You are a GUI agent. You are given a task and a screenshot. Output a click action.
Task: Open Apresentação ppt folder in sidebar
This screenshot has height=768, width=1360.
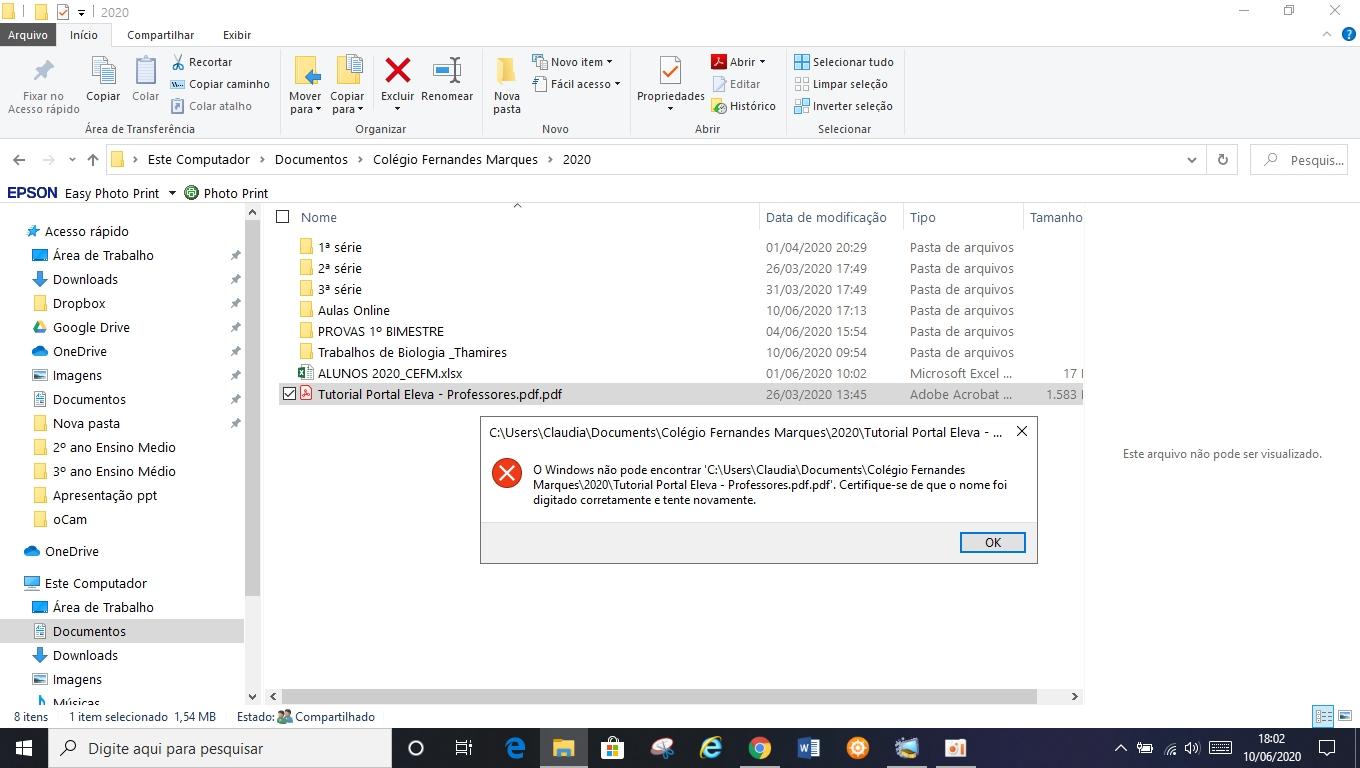click(x=104, y=495)
